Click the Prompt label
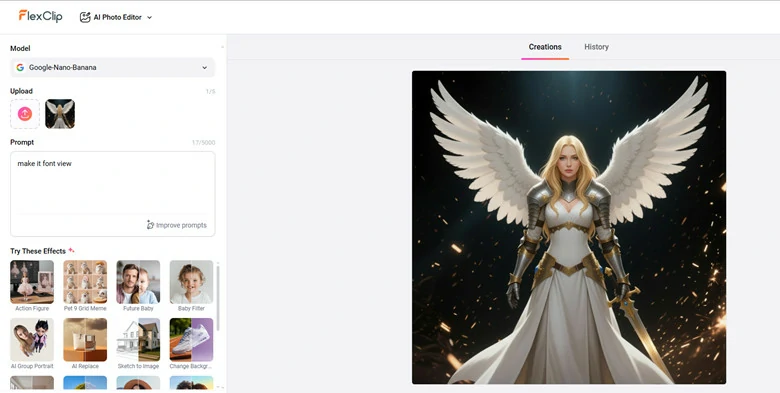The height and width of the screenshot is (393, 780). tap(22, 142)
